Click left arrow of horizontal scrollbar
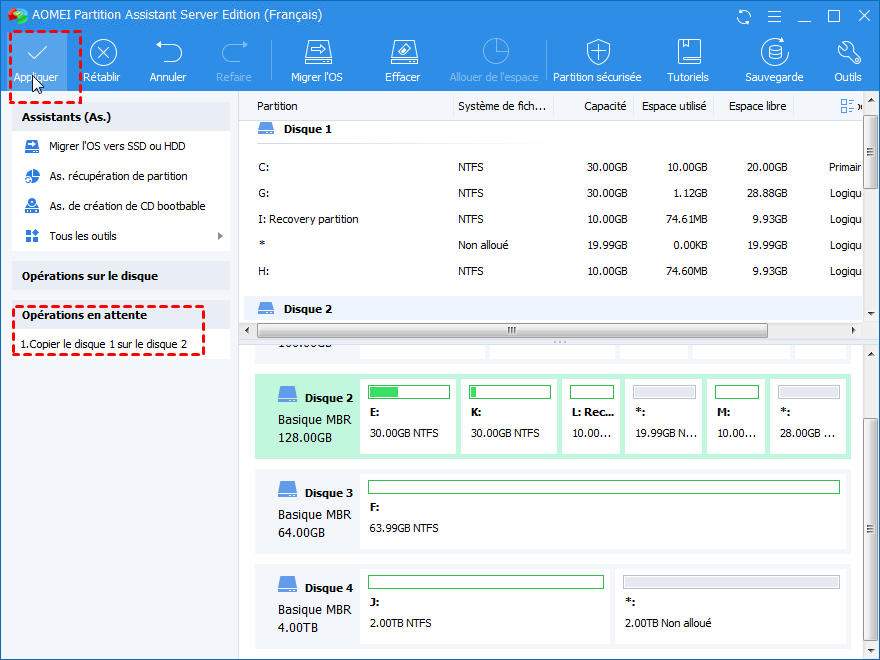Viewport: 880px width, 660px height. click(248, 331)
